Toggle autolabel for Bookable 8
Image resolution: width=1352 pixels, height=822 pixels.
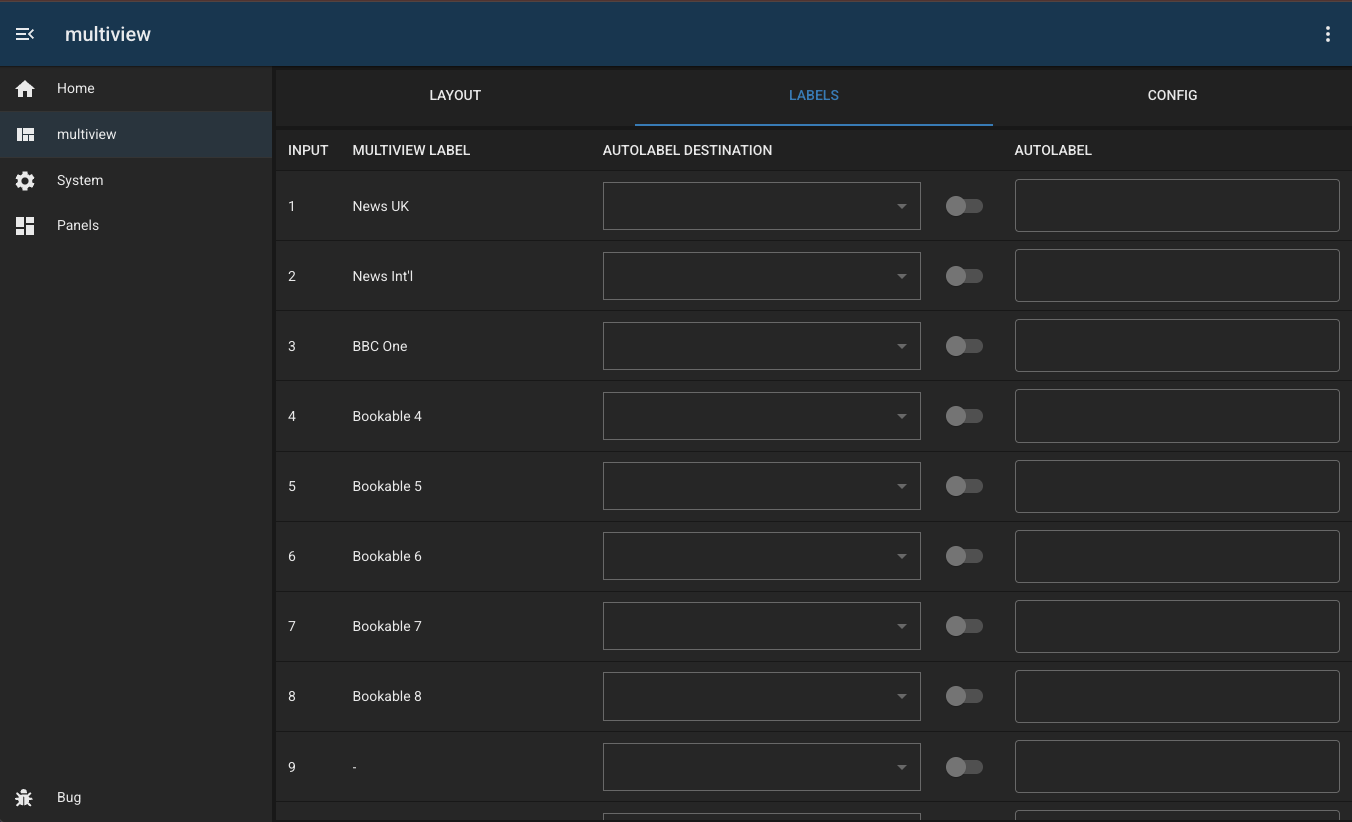964,696
